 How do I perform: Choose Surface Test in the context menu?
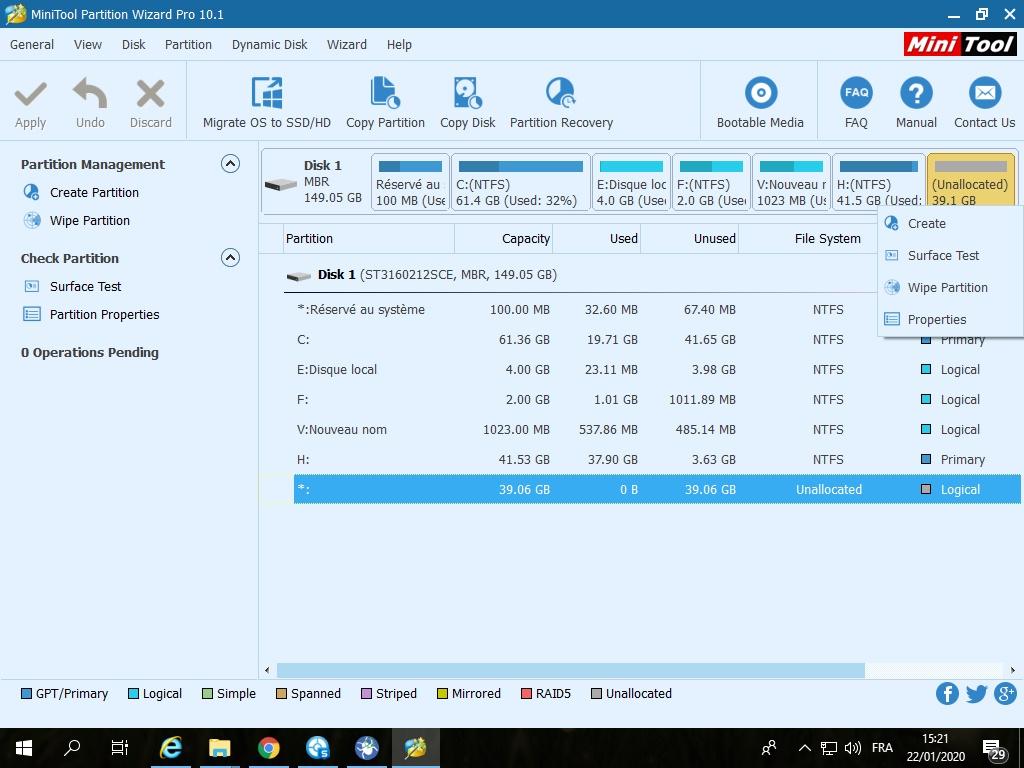950,255
